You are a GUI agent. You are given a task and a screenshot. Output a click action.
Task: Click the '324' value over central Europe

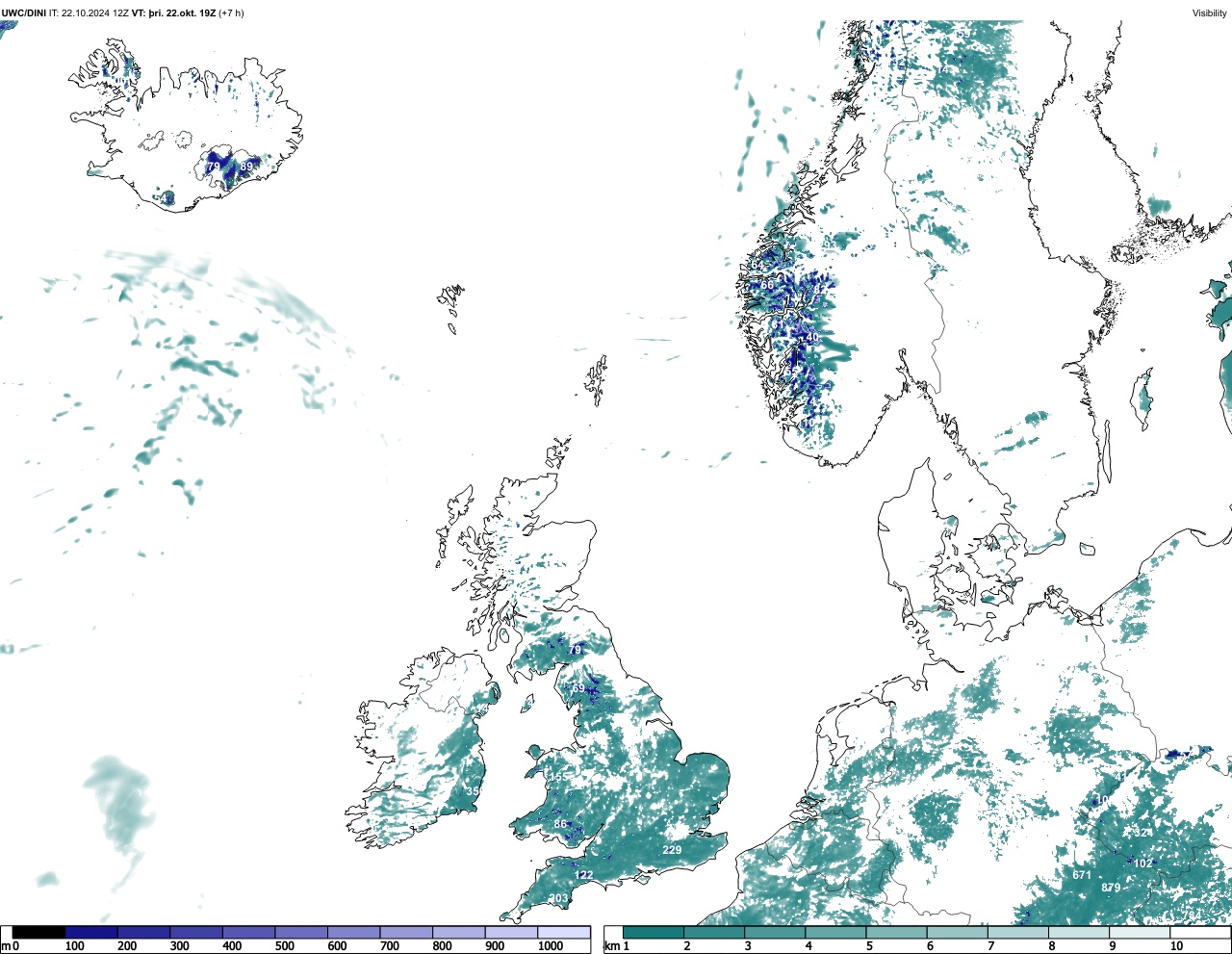(1142, 832)
